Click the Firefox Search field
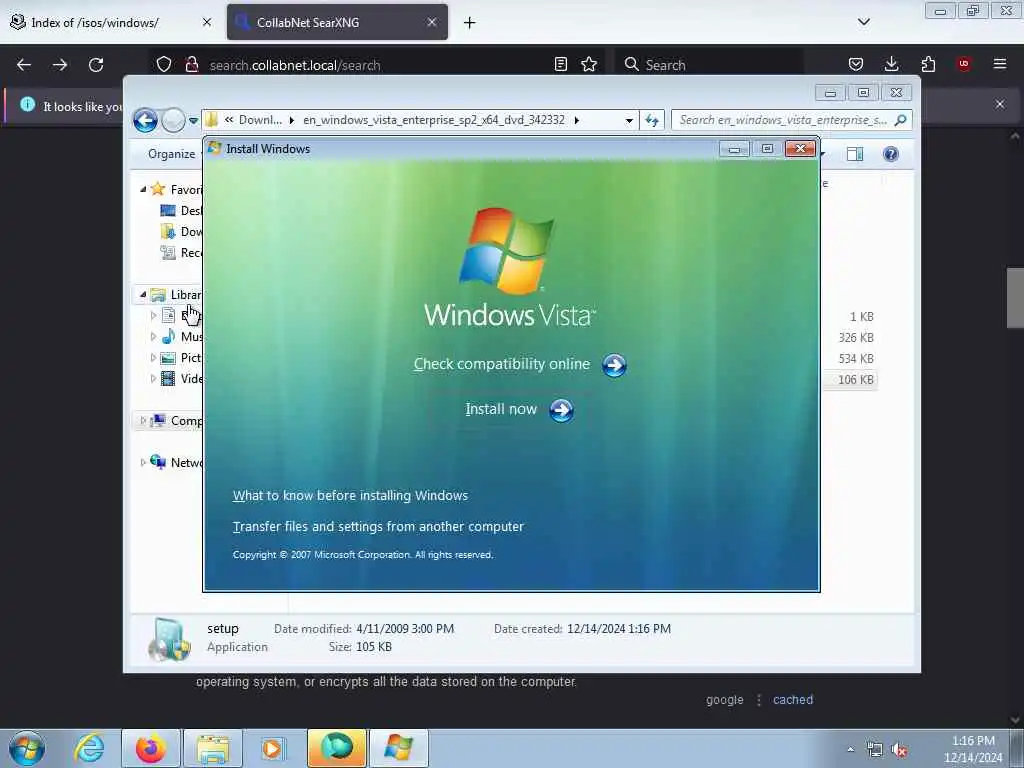 [x=709, y=65]
